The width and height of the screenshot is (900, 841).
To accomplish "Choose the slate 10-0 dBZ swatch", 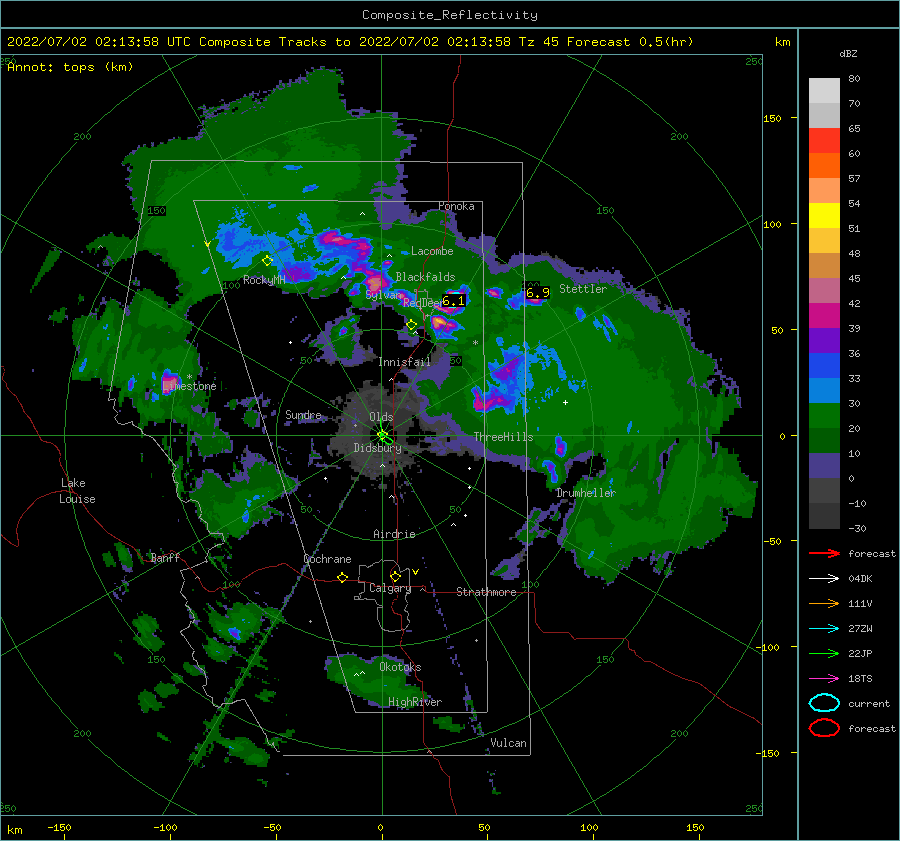I will pos(824,466).
